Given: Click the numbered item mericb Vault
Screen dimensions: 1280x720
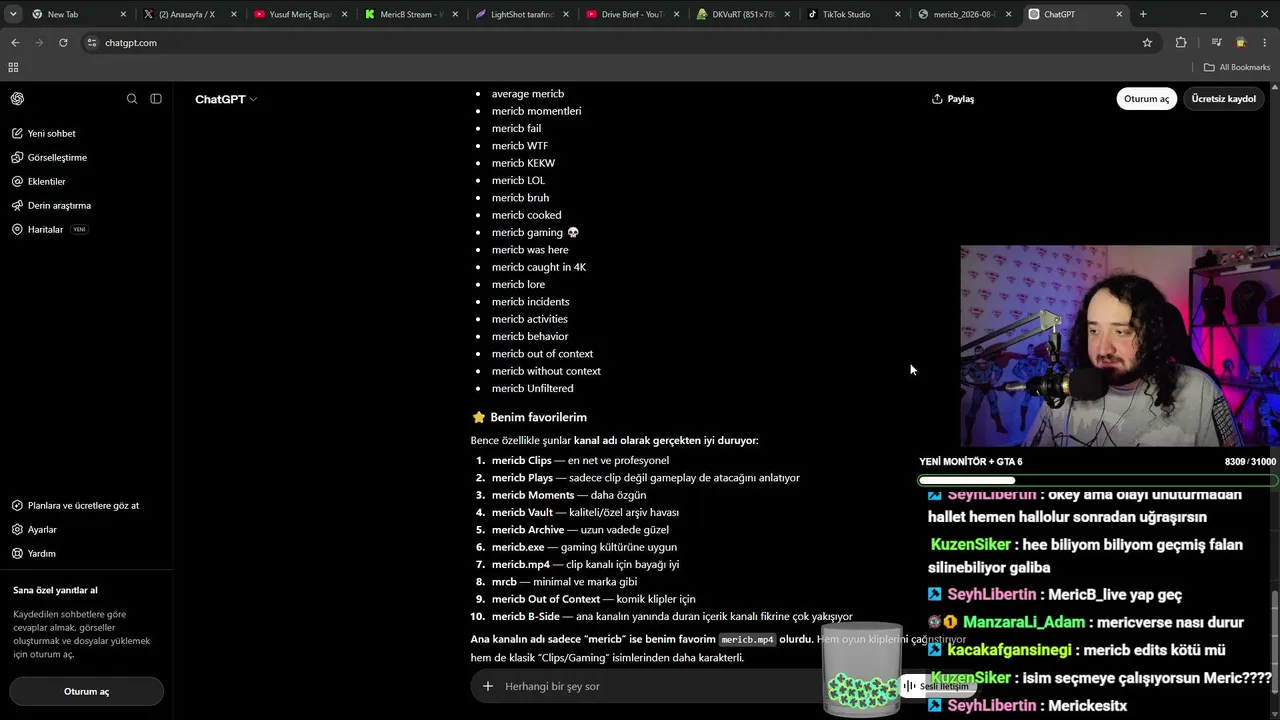Looking at the screenshot, I should click(x=575, y=512).
